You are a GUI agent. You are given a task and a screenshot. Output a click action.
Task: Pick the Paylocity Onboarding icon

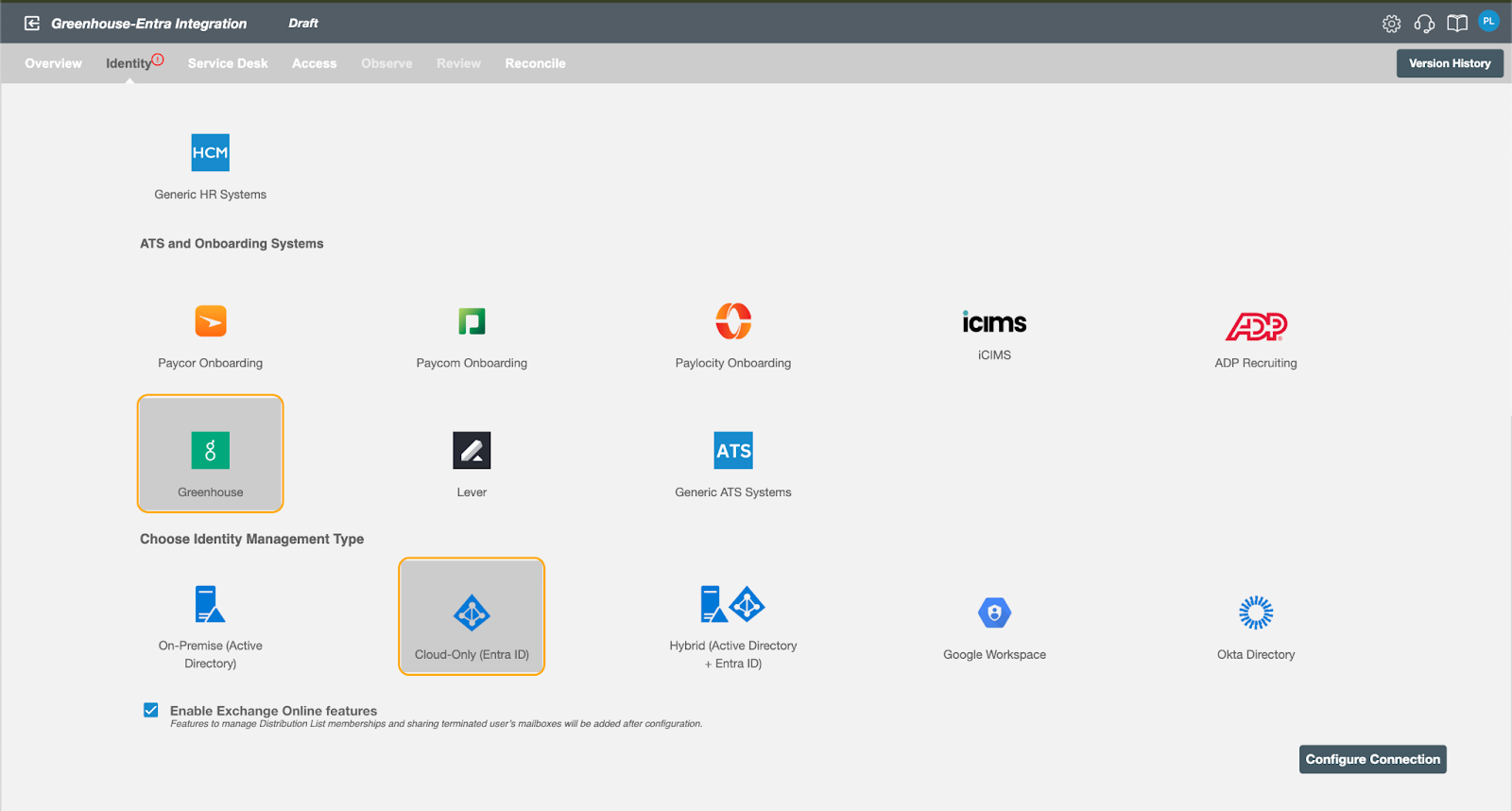(x=733, y=321)
